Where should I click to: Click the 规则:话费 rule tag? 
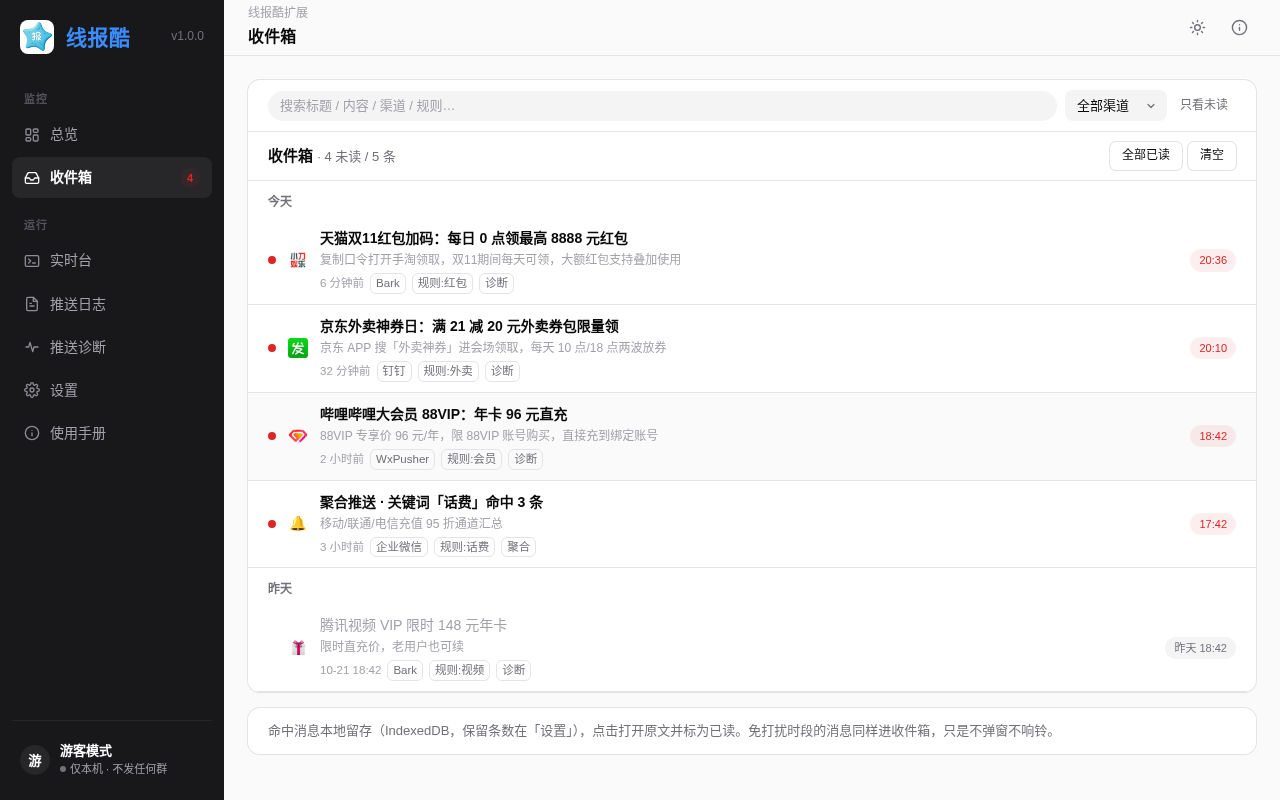point(464,547)
